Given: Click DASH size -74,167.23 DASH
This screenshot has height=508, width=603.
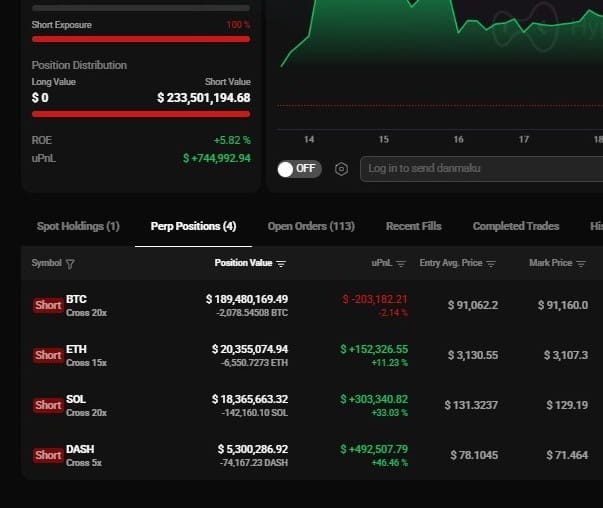Looking at the screenshot, I should 254,463.
